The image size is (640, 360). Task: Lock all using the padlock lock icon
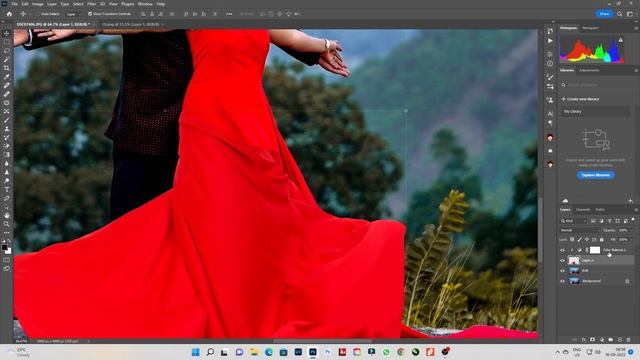point(602,240)
